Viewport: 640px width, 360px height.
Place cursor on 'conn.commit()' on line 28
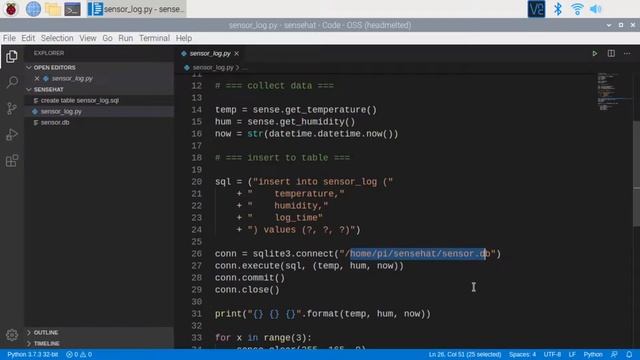click(250, 278)
